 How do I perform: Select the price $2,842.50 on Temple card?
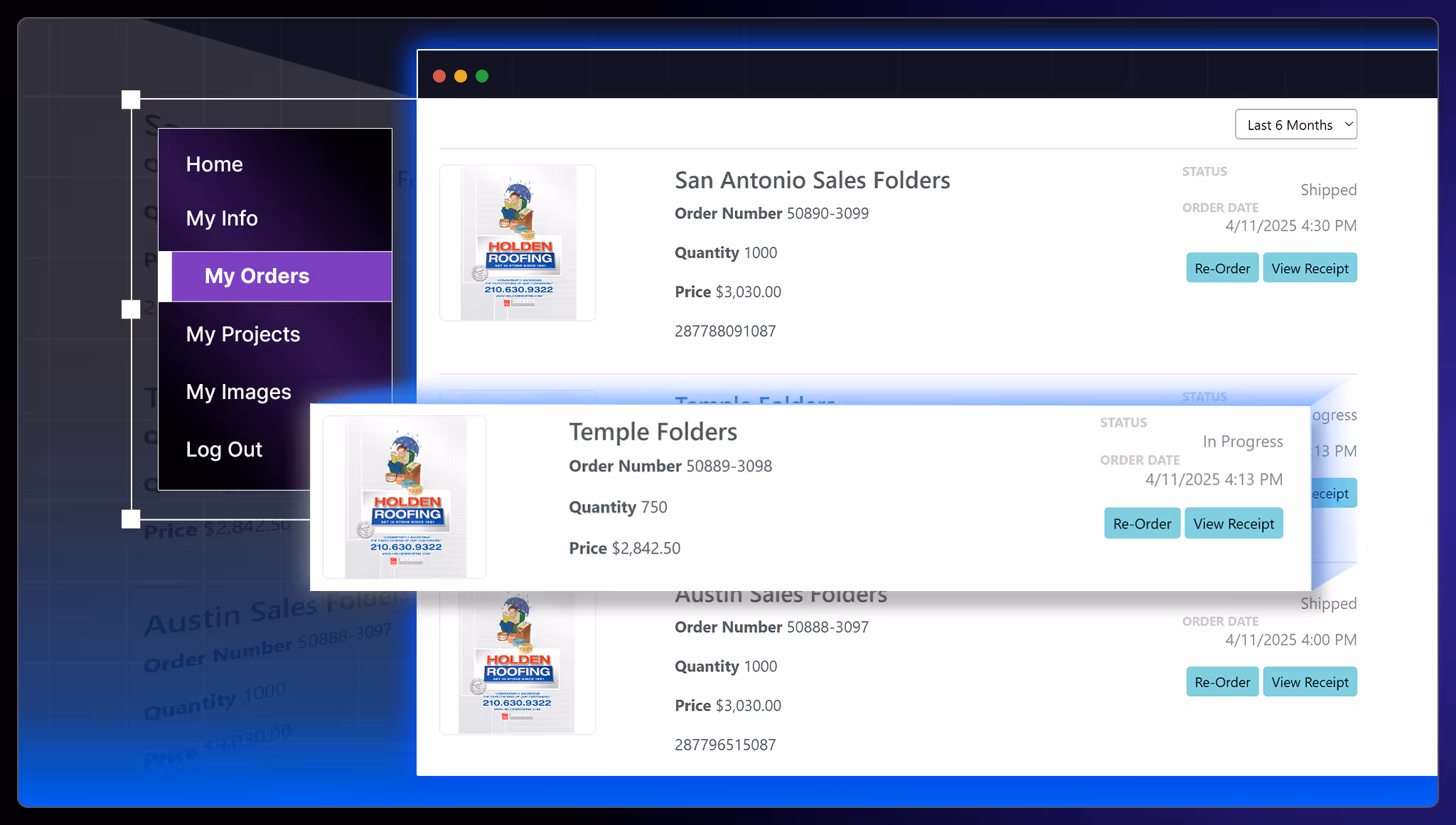pos(646,548)
